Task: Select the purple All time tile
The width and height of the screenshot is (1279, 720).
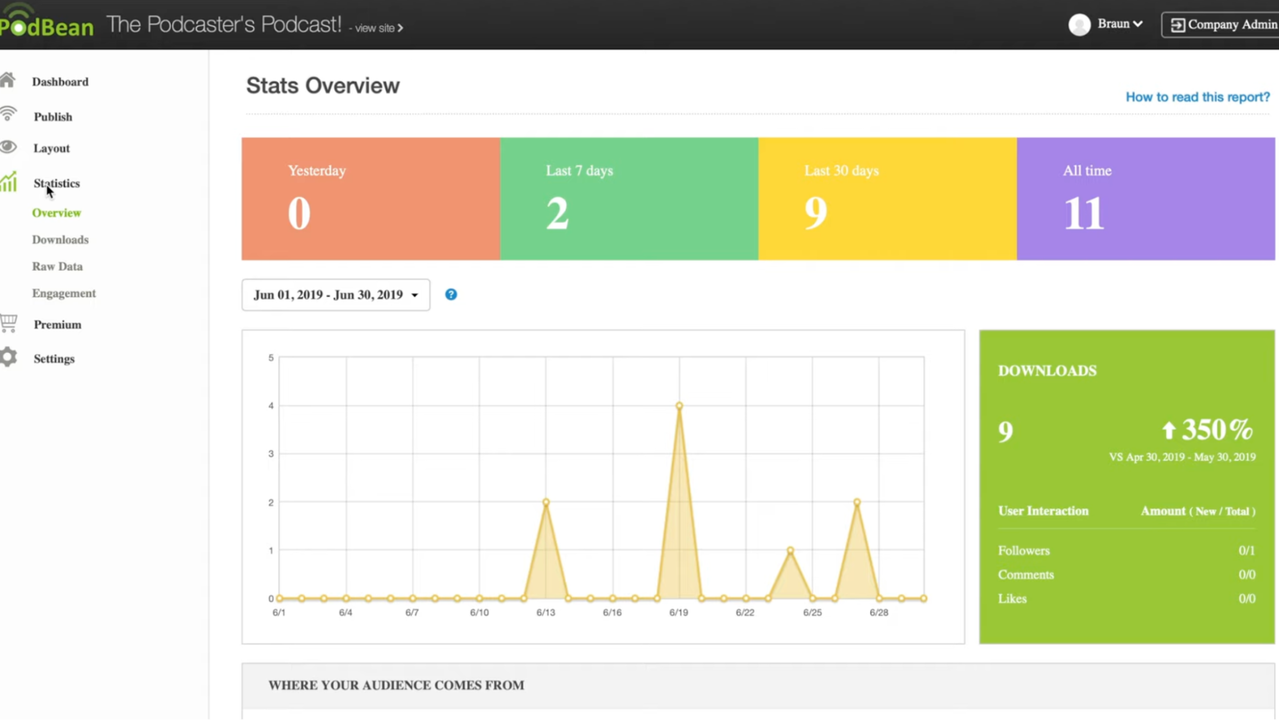Action: pos(1145,199)
